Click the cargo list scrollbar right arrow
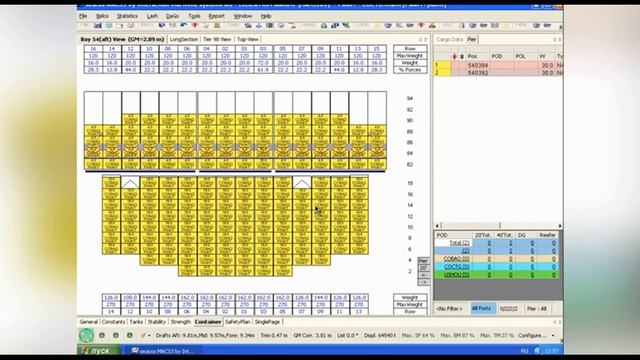 (560, 226)
